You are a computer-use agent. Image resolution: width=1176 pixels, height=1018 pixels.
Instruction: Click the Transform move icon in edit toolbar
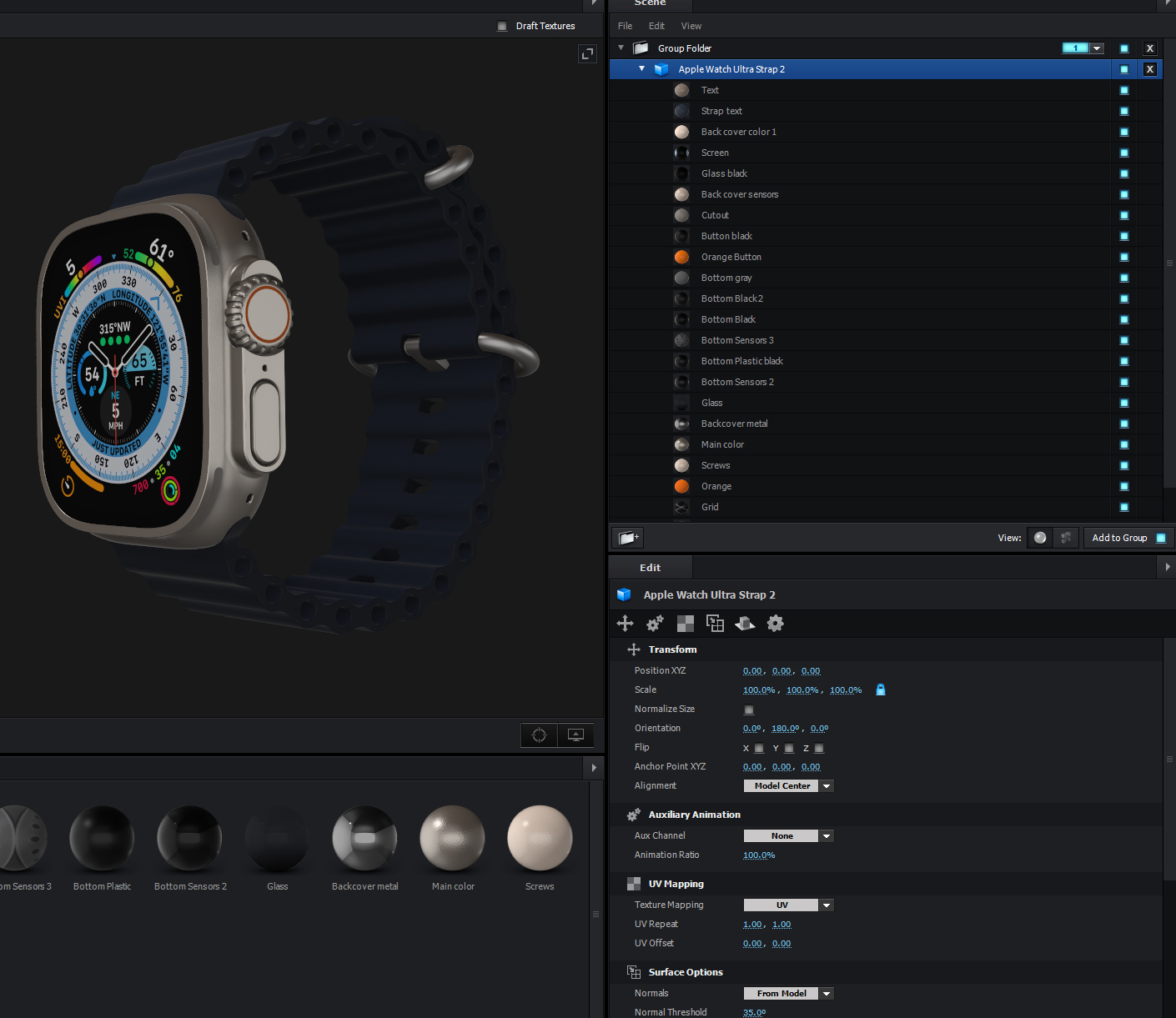pyautogui.click(x=625, y=623)
